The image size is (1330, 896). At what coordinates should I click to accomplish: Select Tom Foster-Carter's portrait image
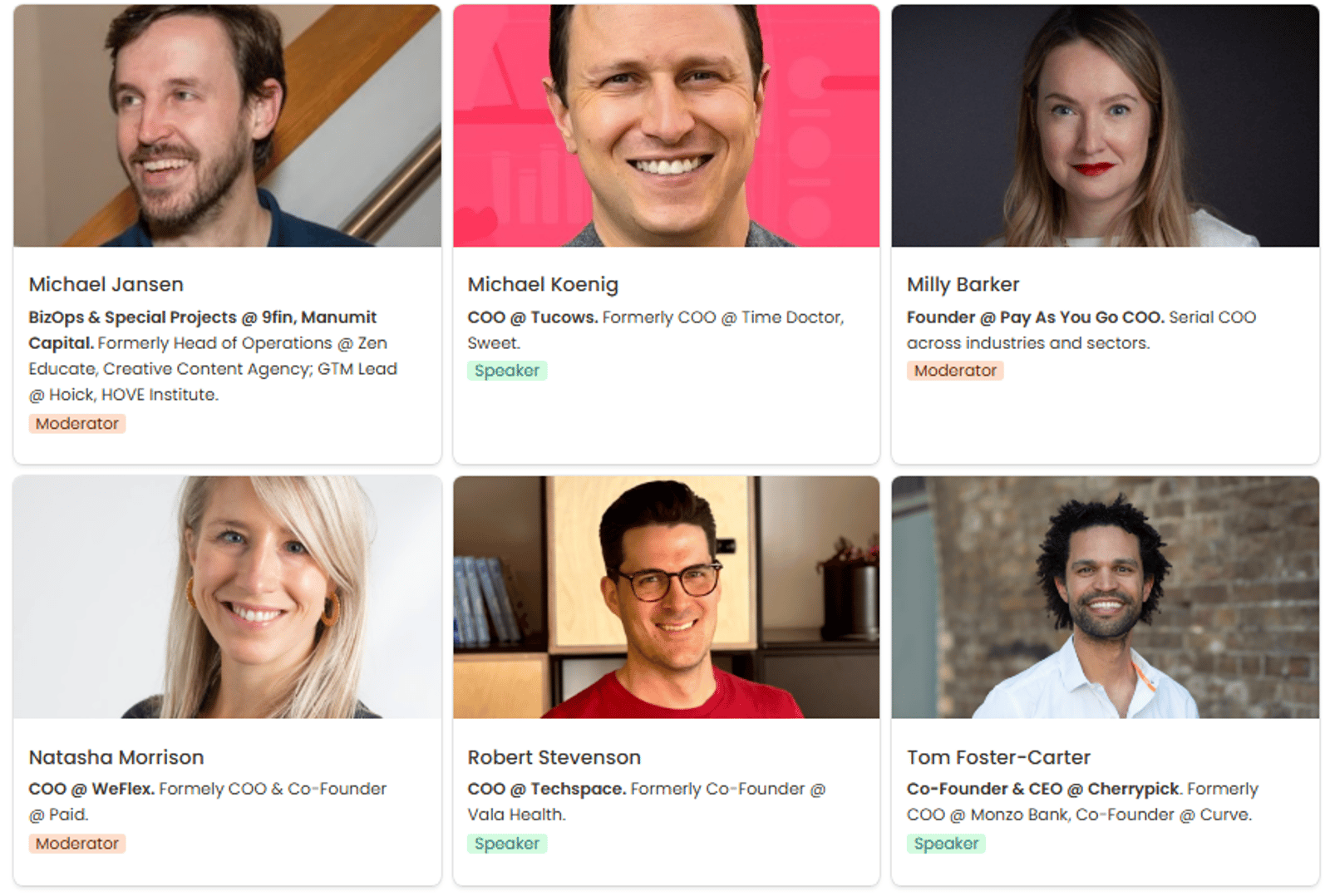click(x=1105, y=597)
